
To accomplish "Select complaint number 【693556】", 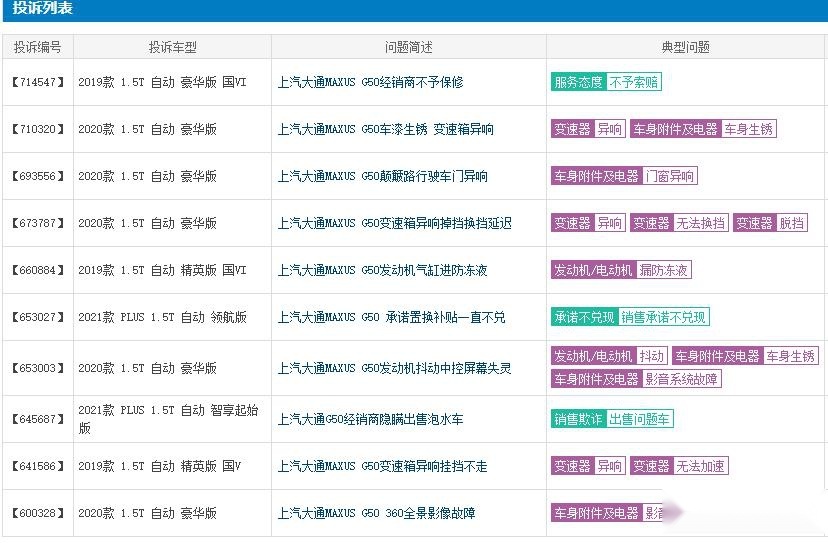I will click(37, 176).
